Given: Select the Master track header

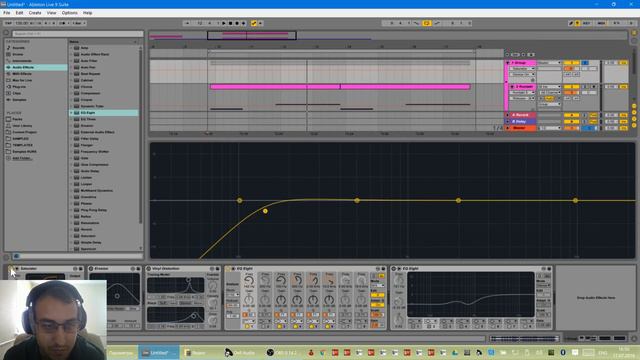Looking at the screenshot, I should (x=523, y=128).
